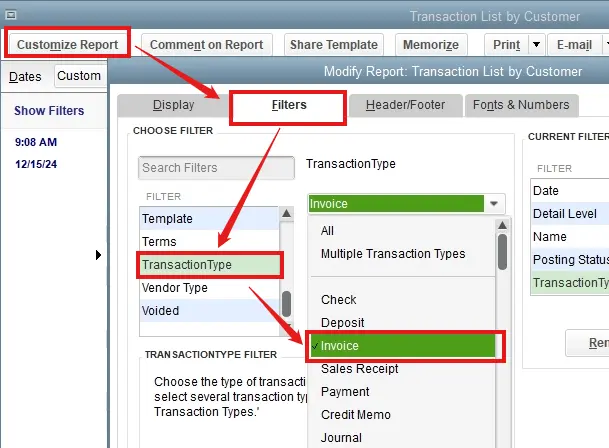Select Name in current filters
The image size is (609, 448).
[x=570, y=237]
